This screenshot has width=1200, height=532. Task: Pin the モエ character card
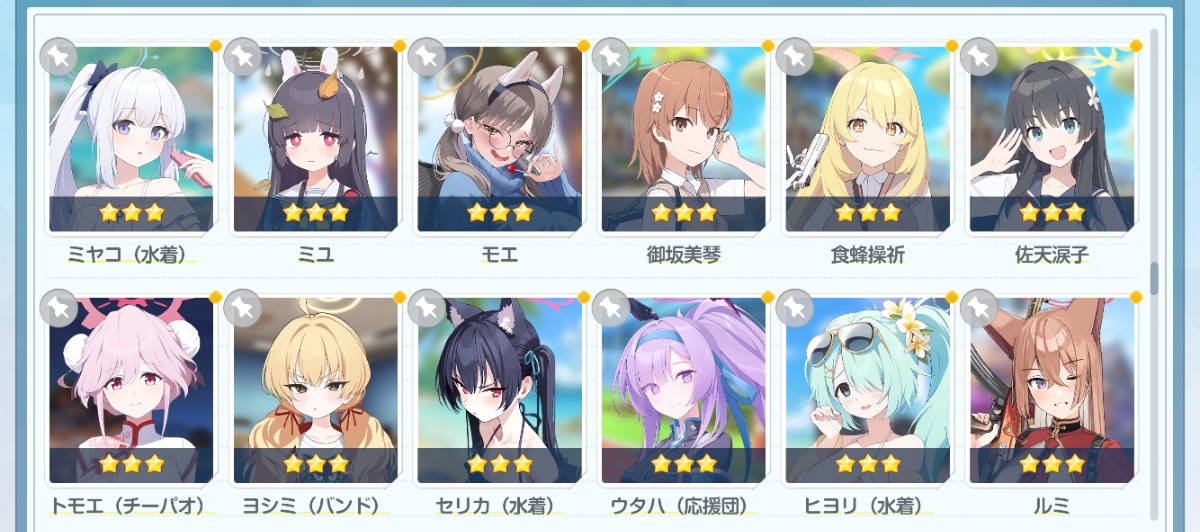427,57
